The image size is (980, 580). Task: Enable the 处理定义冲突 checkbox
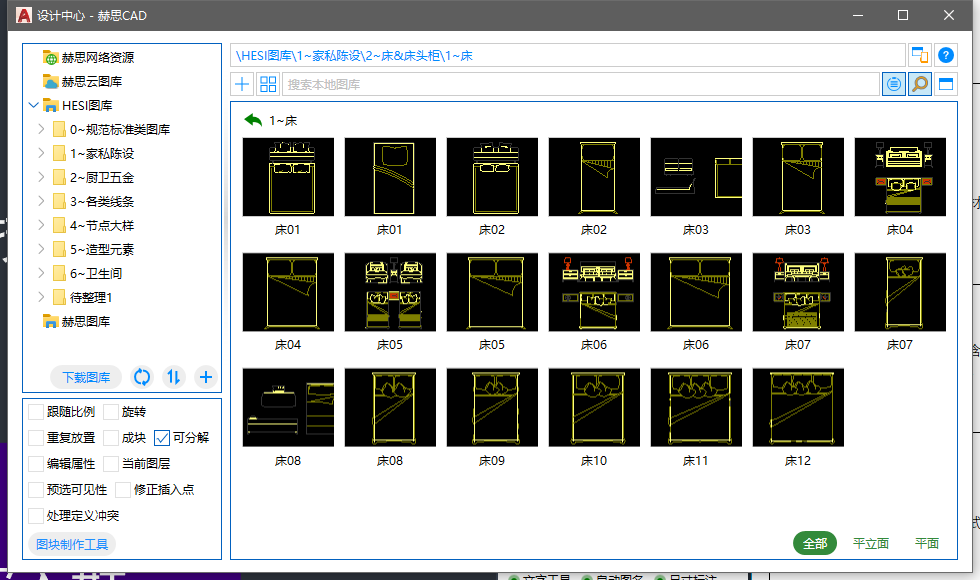[36, 516]
